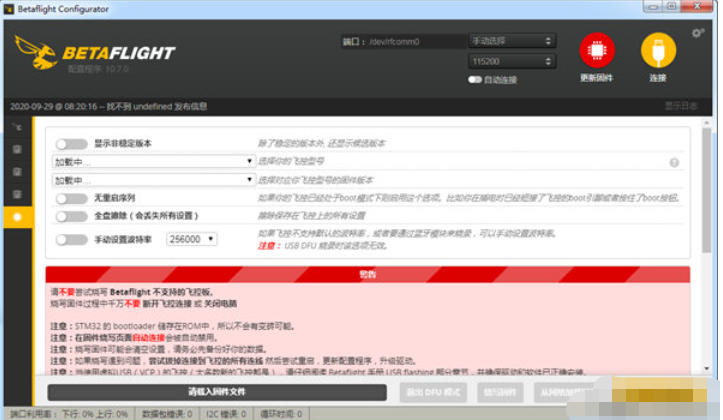Click the I2C 错误: 0 status entry
This screenshot has height=420, width=723.
pyautogui.click(x=226, y=414)
